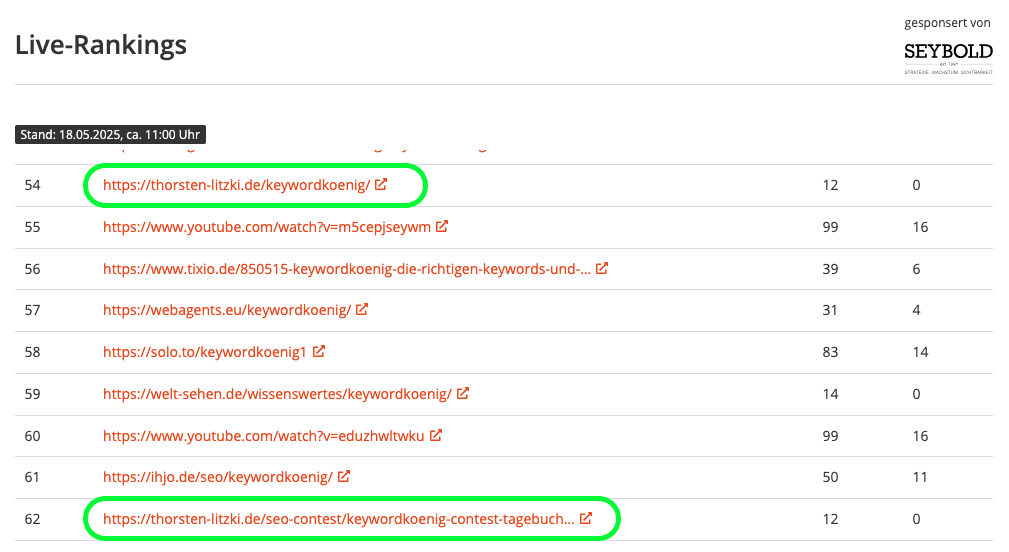The height and width of the screenshot is (552, 1009).
Task: Click value 4 in webagents.eu row
Action: (916, 310)
